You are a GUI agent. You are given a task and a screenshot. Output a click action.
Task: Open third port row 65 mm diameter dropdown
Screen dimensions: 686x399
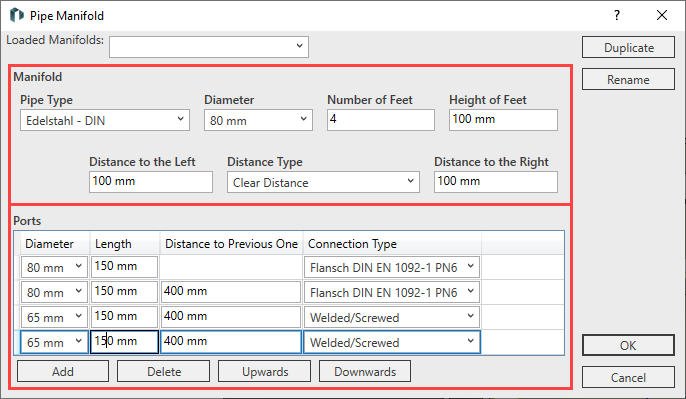coord(54,317)
